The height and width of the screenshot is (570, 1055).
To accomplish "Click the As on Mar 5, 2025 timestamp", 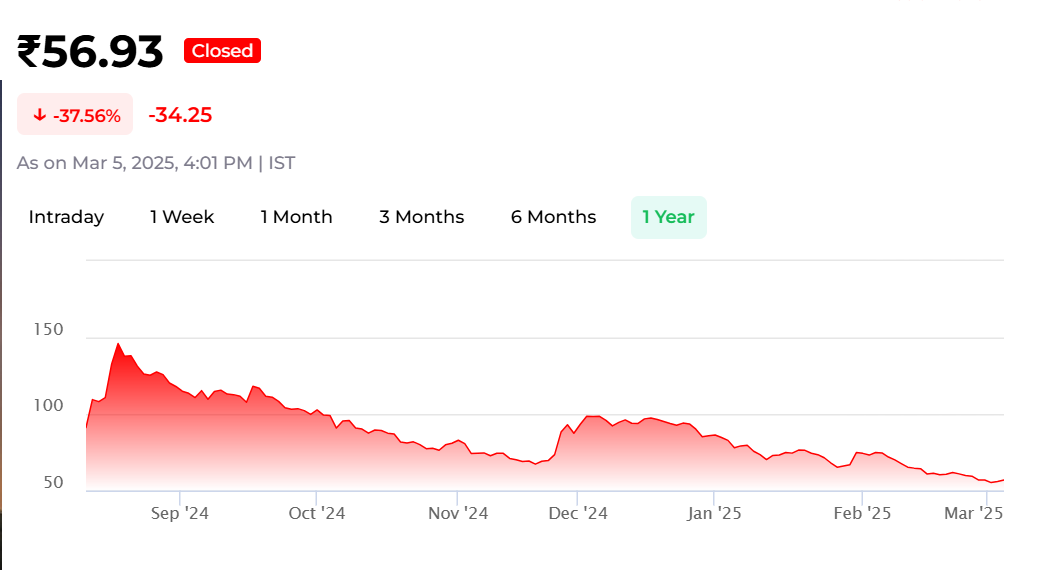I will click(x=156, y=163).
